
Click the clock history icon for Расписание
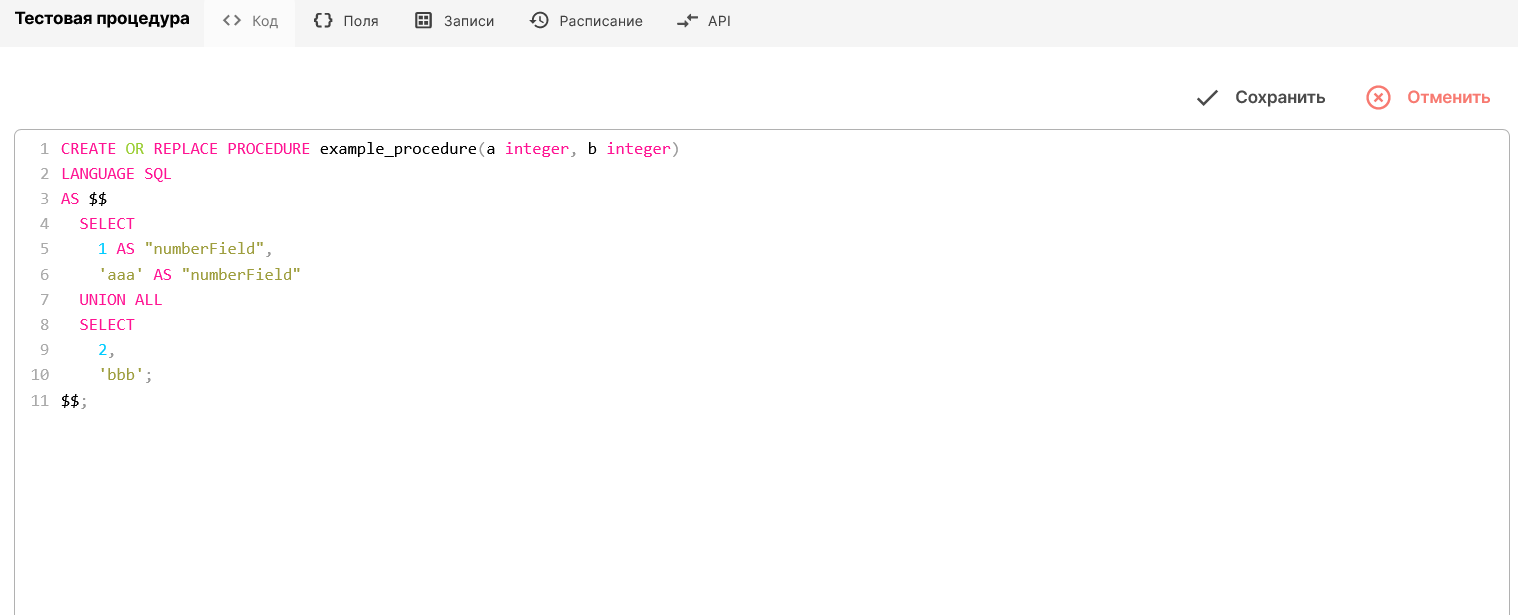pos(539,21)
